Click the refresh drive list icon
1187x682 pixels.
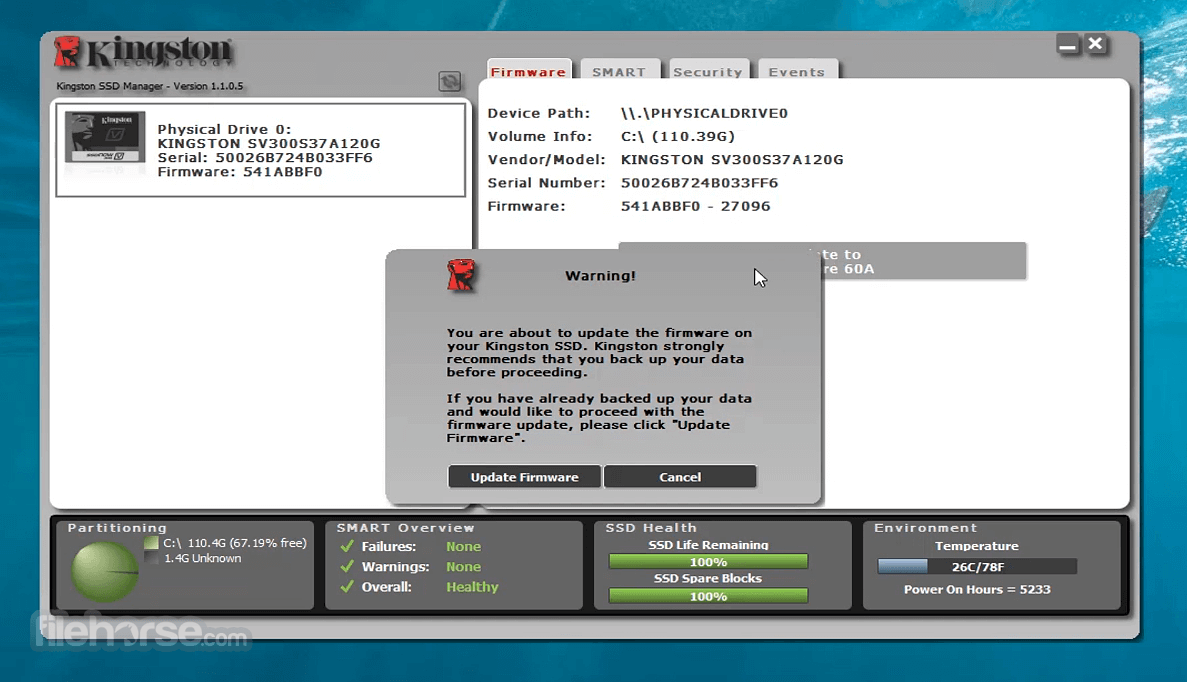[450, 81]
